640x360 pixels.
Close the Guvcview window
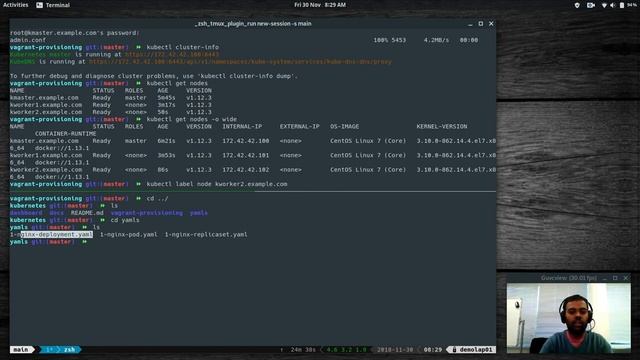coord(626,278)
